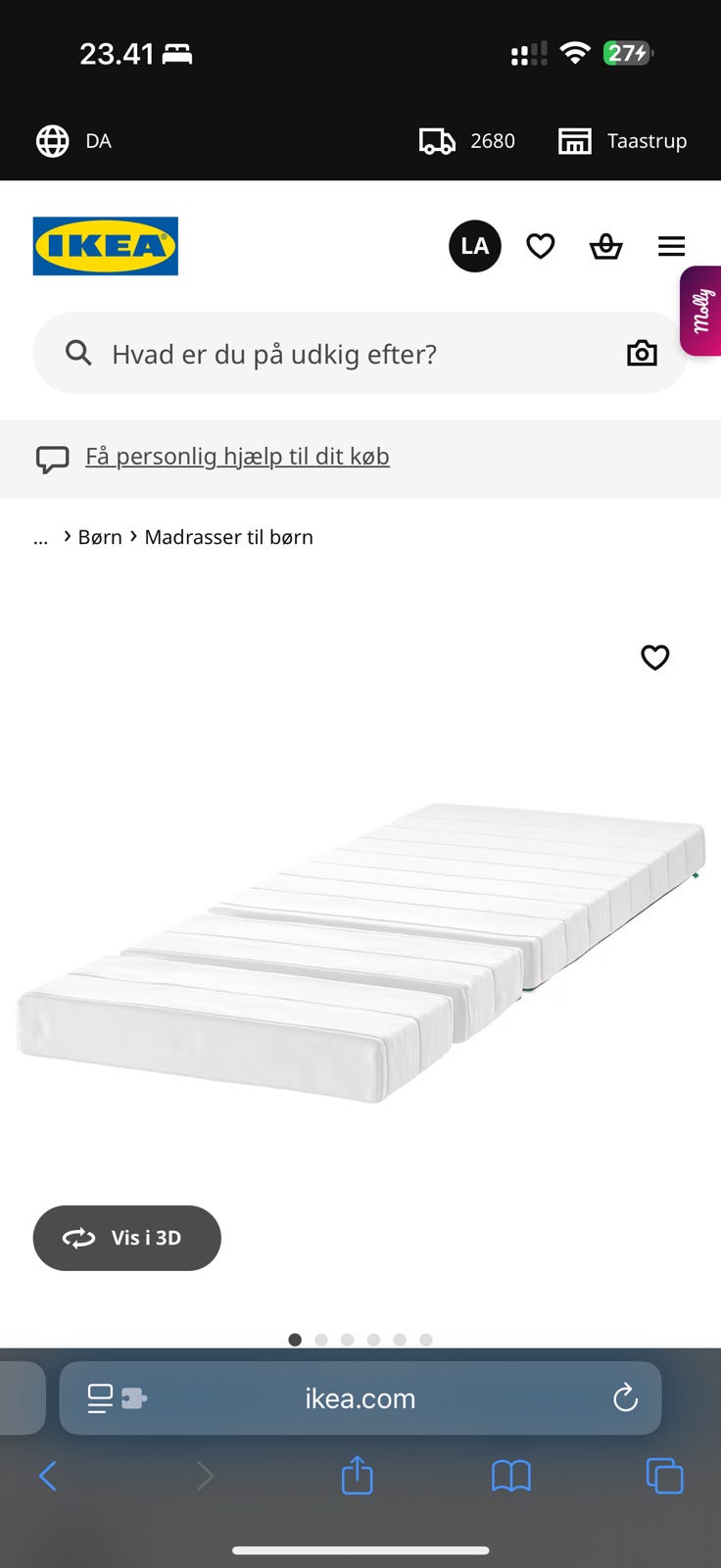Expand collapsed breadcrumb ellipsis
The height and width of the screenshot is (1568, 721).
tap(40, 537)
